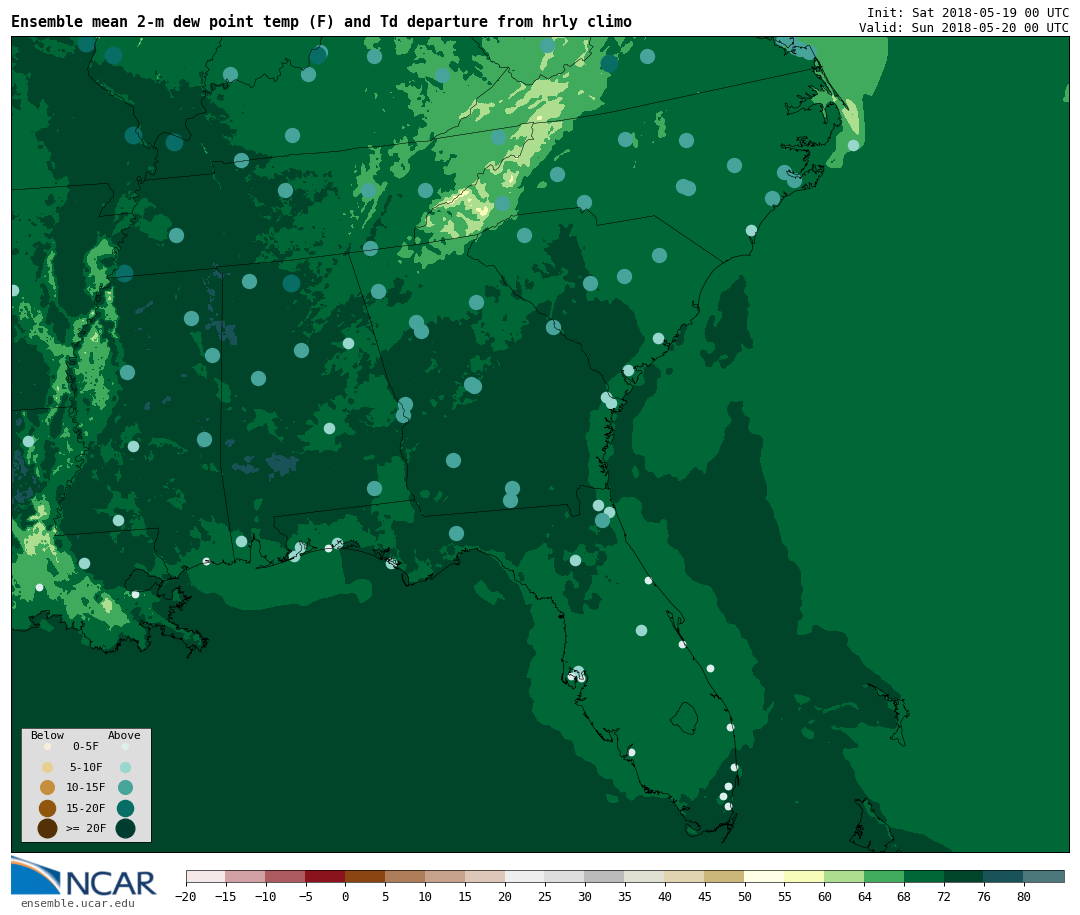The width and height of the screenshot is (1080, 915).
Task: Select the khaki colorbar segment between 45 and 50
Action: pos(725,876)
